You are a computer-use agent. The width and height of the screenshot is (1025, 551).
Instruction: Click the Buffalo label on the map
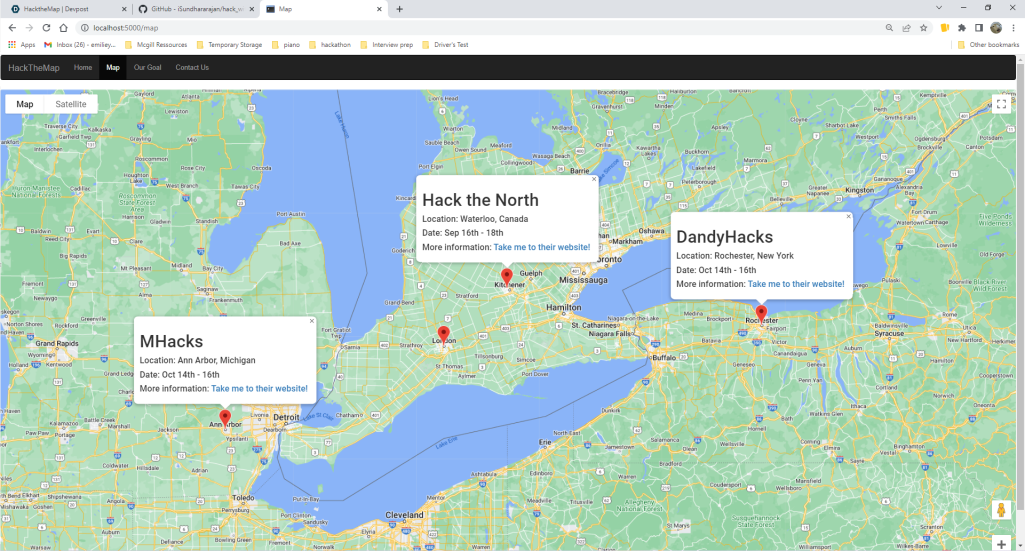click(x=664, y=358)
